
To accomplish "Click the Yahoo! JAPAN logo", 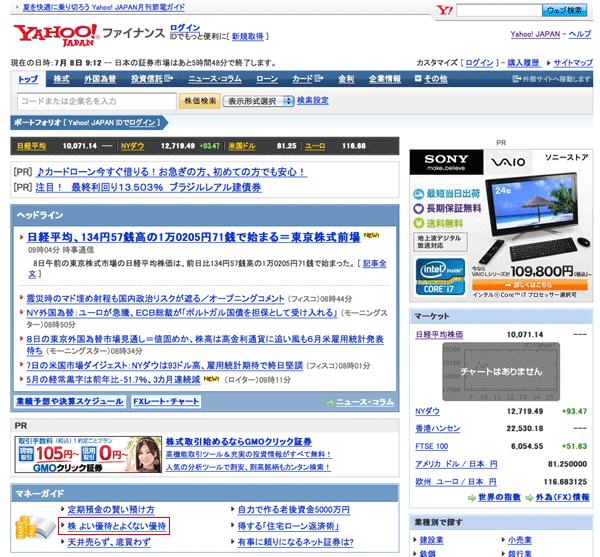I will (54, 36).
